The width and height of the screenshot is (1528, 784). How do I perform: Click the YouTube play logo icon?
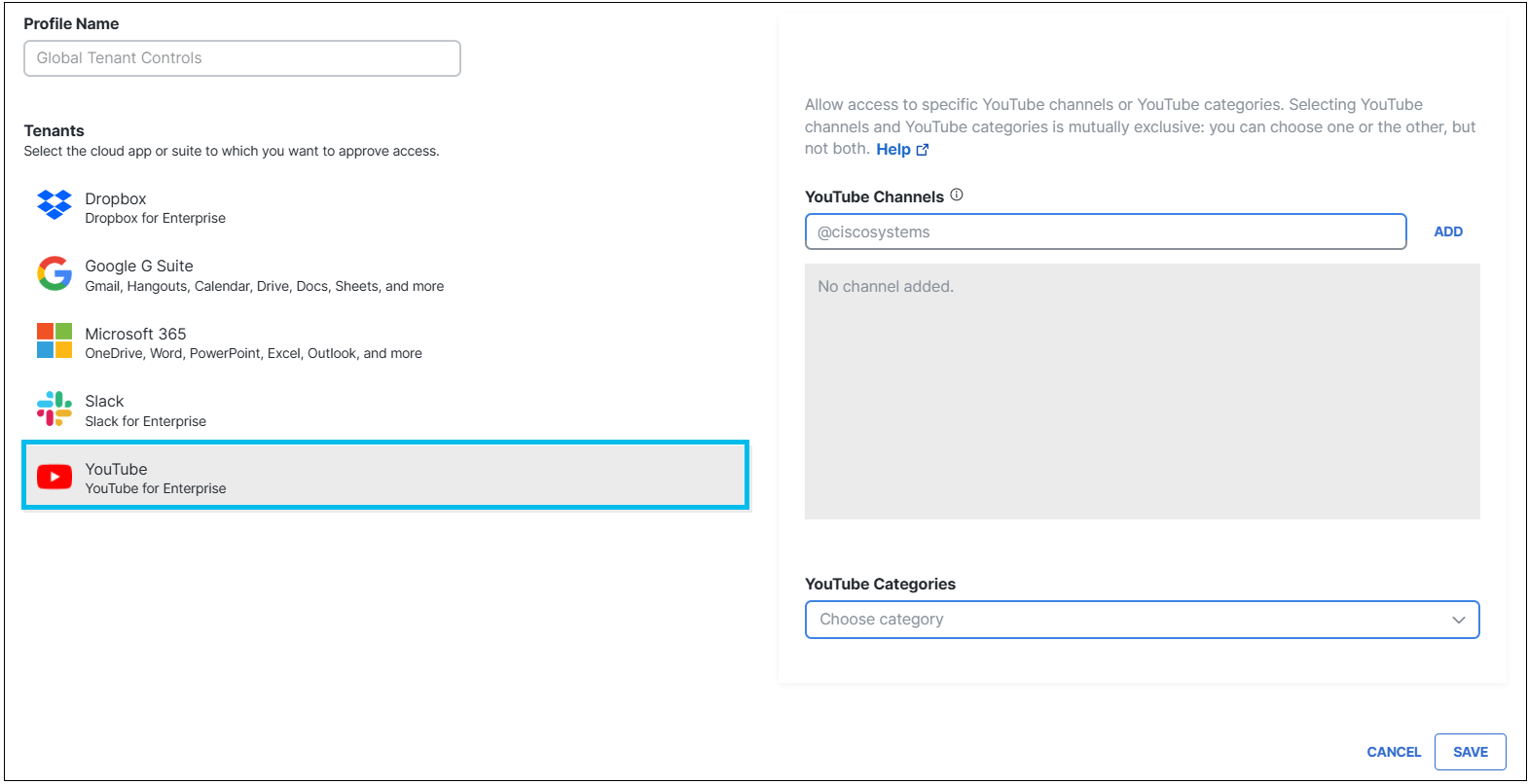coord(55,477)
